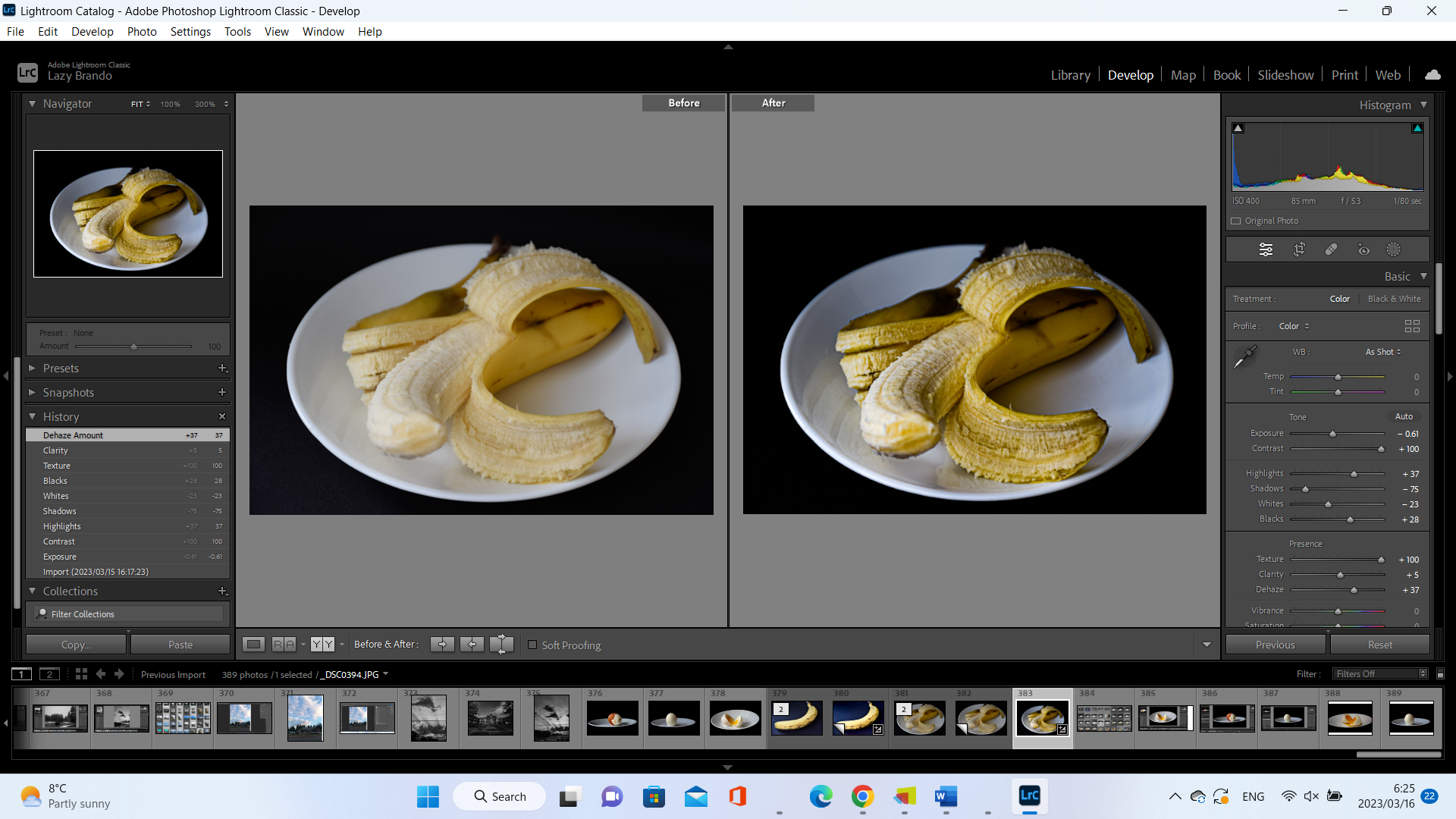Activate the Red Eye Correction tool

(1363, 249)
